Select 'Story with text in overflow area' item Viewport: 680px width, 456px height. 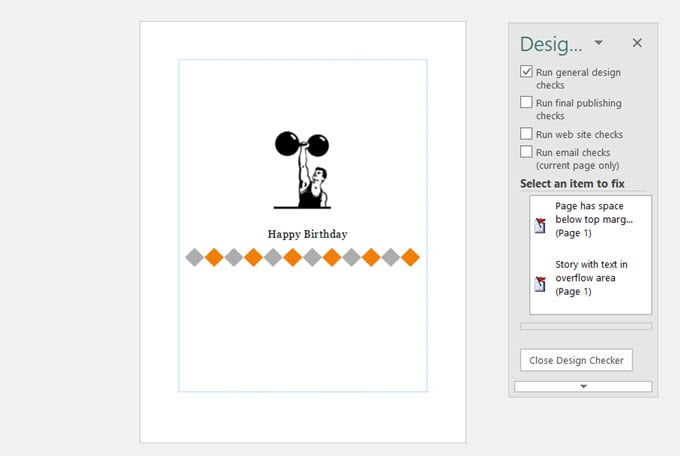point(592,278)
